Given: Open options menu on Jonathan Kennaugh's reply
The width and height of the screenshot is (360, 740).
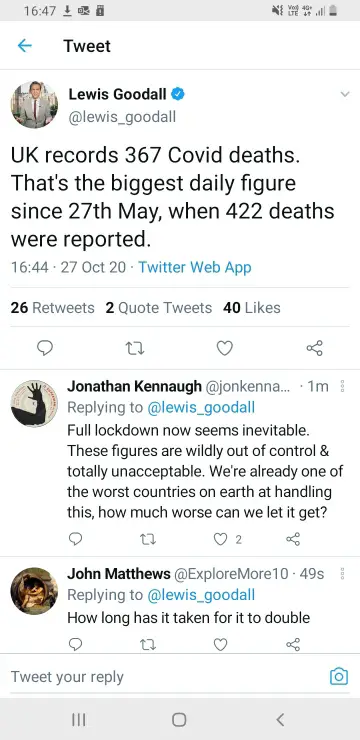Looking at the screenshot, I should pos(342,387).
